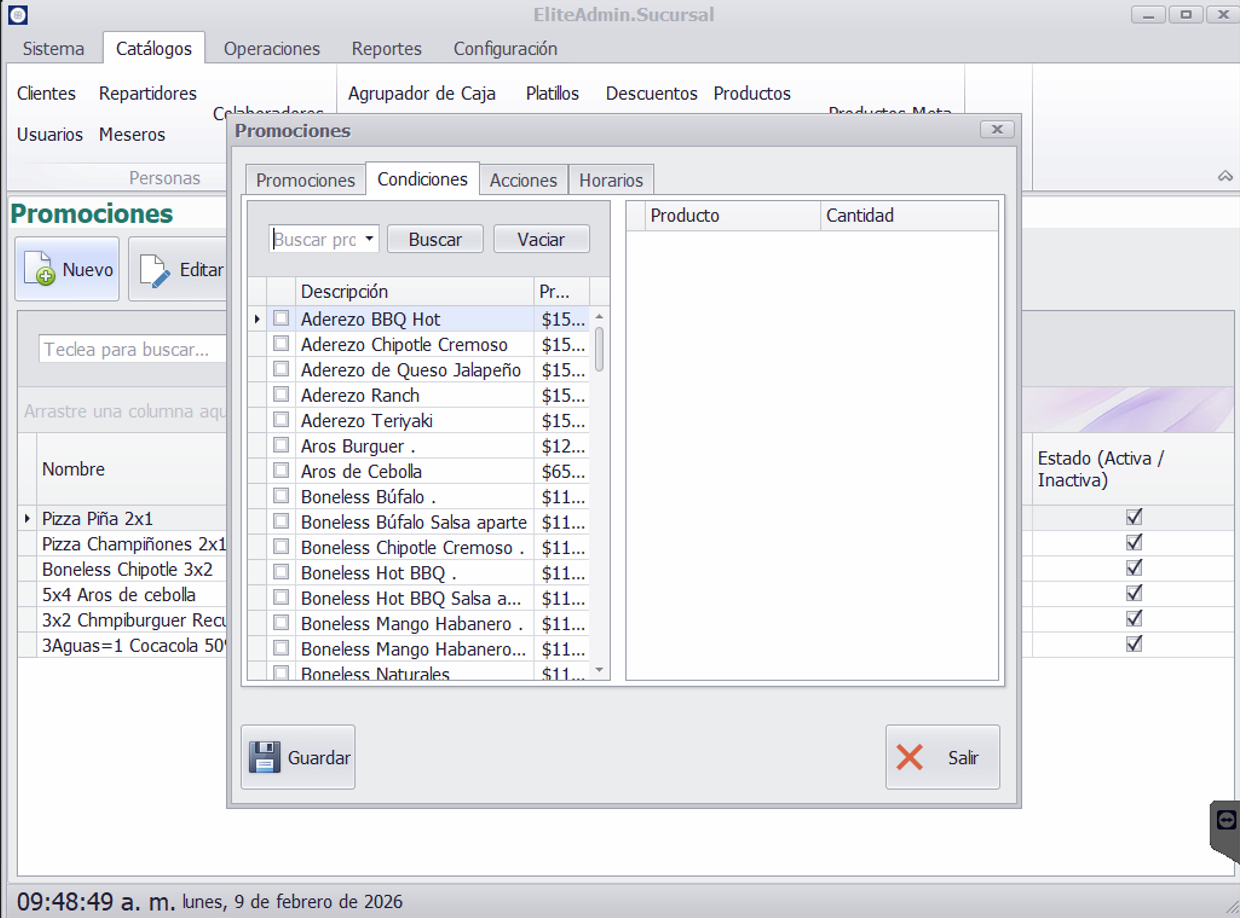Image resolution: width=1240 pixels, height=918 pixels.
Task: Open the Horarios tab
Action: point(611,180)
